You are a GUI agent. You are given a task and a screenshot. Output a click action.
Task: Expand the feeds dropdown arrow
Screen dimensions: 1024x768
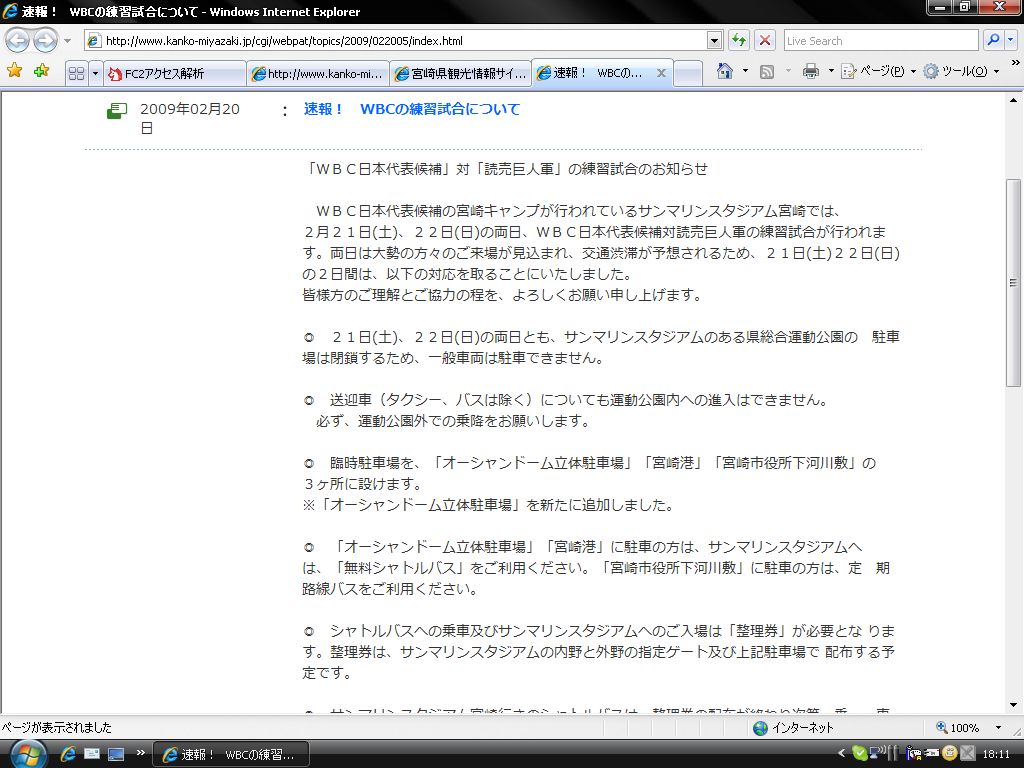[x=788, y=71]
